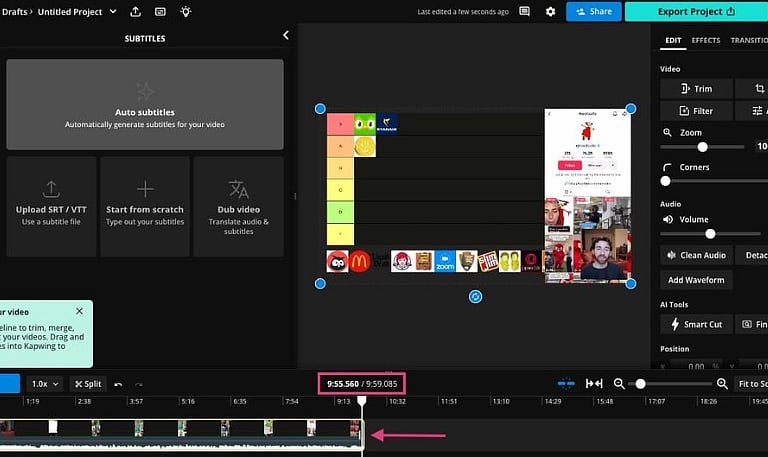Click Export Project button
Viewport: 768px width, 457px height.
pyautogui.click(x=696, y=12)
